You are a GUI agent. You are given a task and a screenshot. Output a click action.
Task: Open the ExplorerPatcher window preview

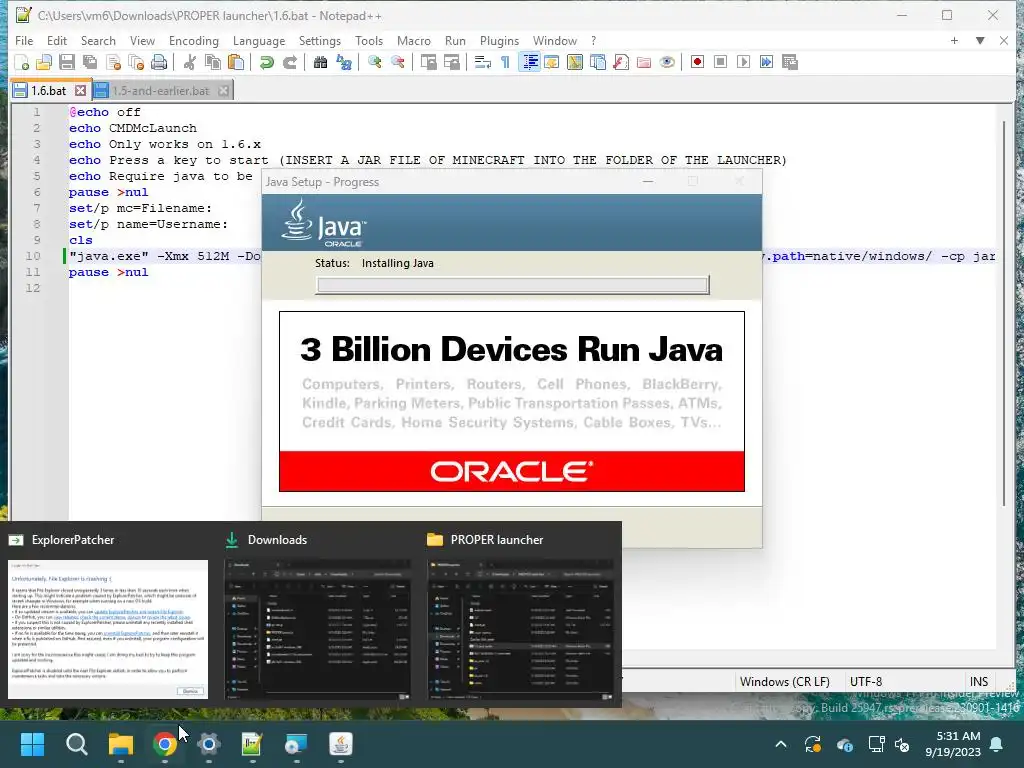click(108, 629)
